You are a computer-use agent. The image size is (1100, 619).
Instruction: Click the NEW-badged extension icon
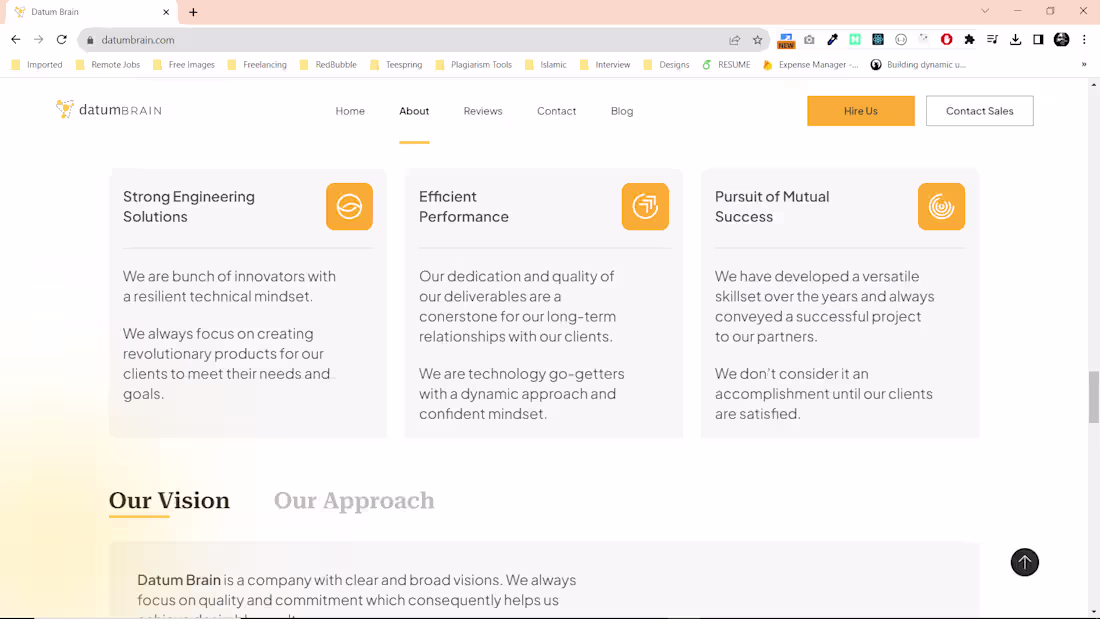[x=786, y=40]
